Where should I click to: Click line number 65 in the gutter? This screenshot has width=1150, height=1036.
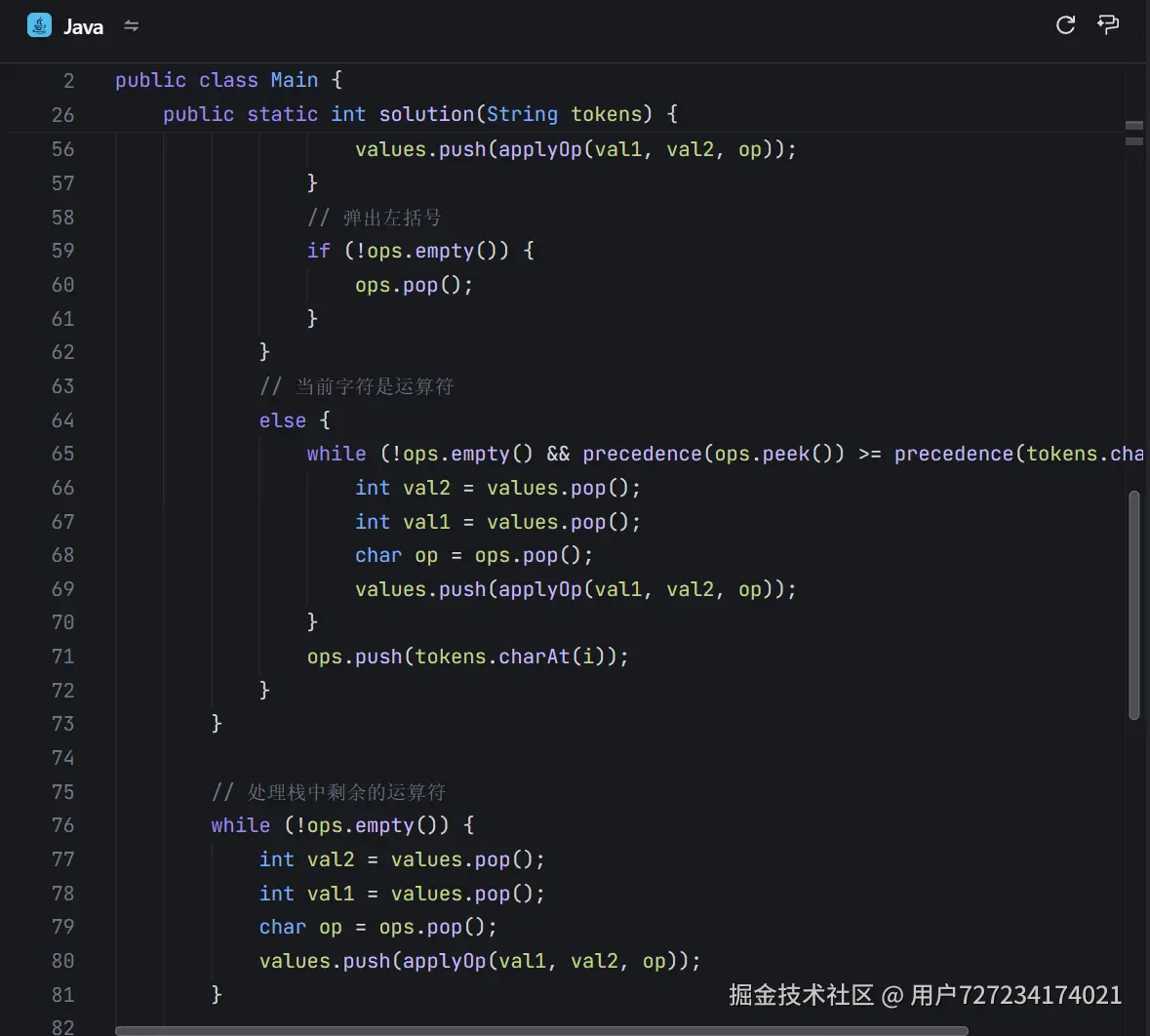pyautogui.click(x=63, y=455)
